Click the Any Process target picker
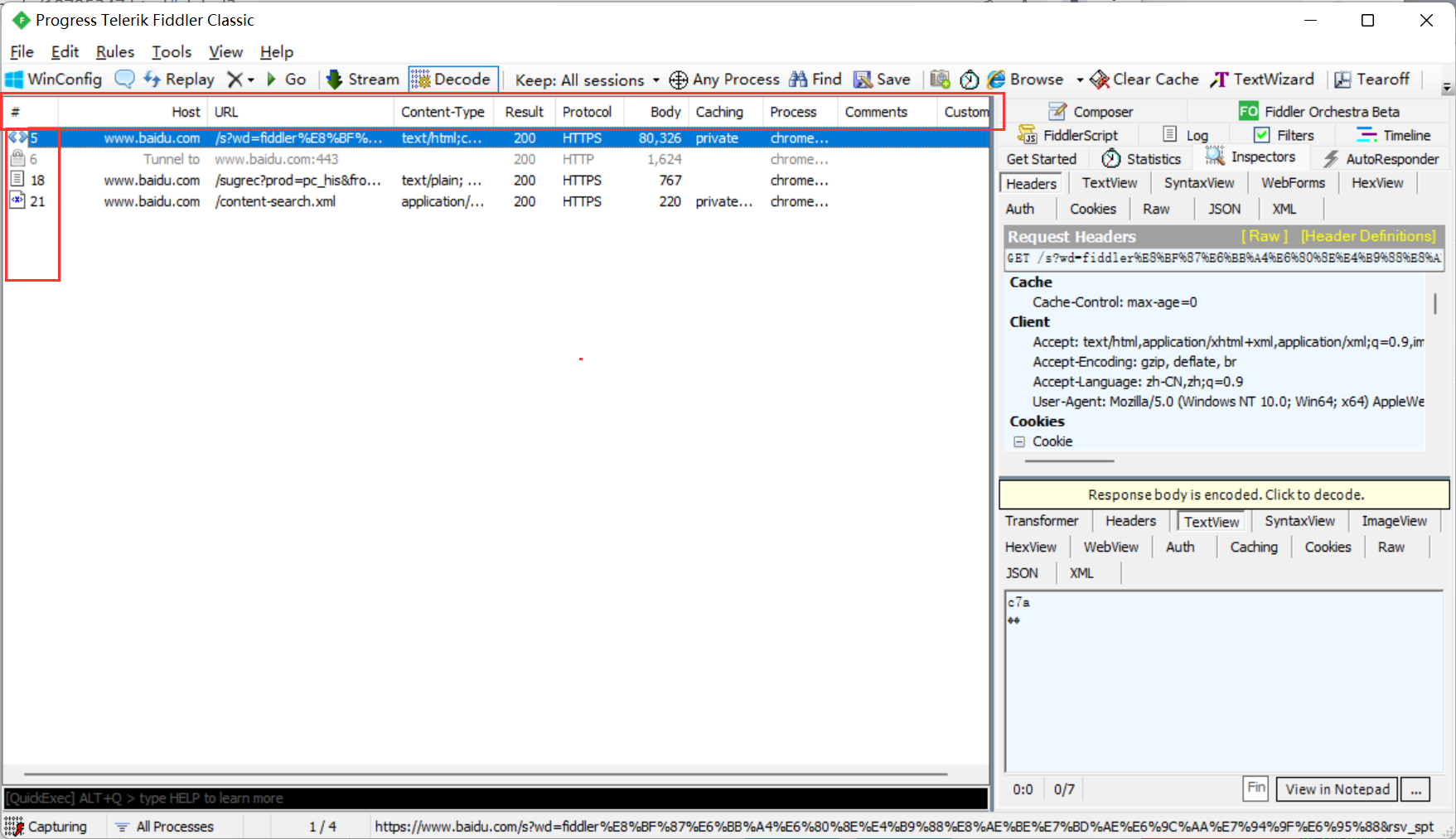The width and height of the screenshot is (1456, 839). tap(724, 80)
